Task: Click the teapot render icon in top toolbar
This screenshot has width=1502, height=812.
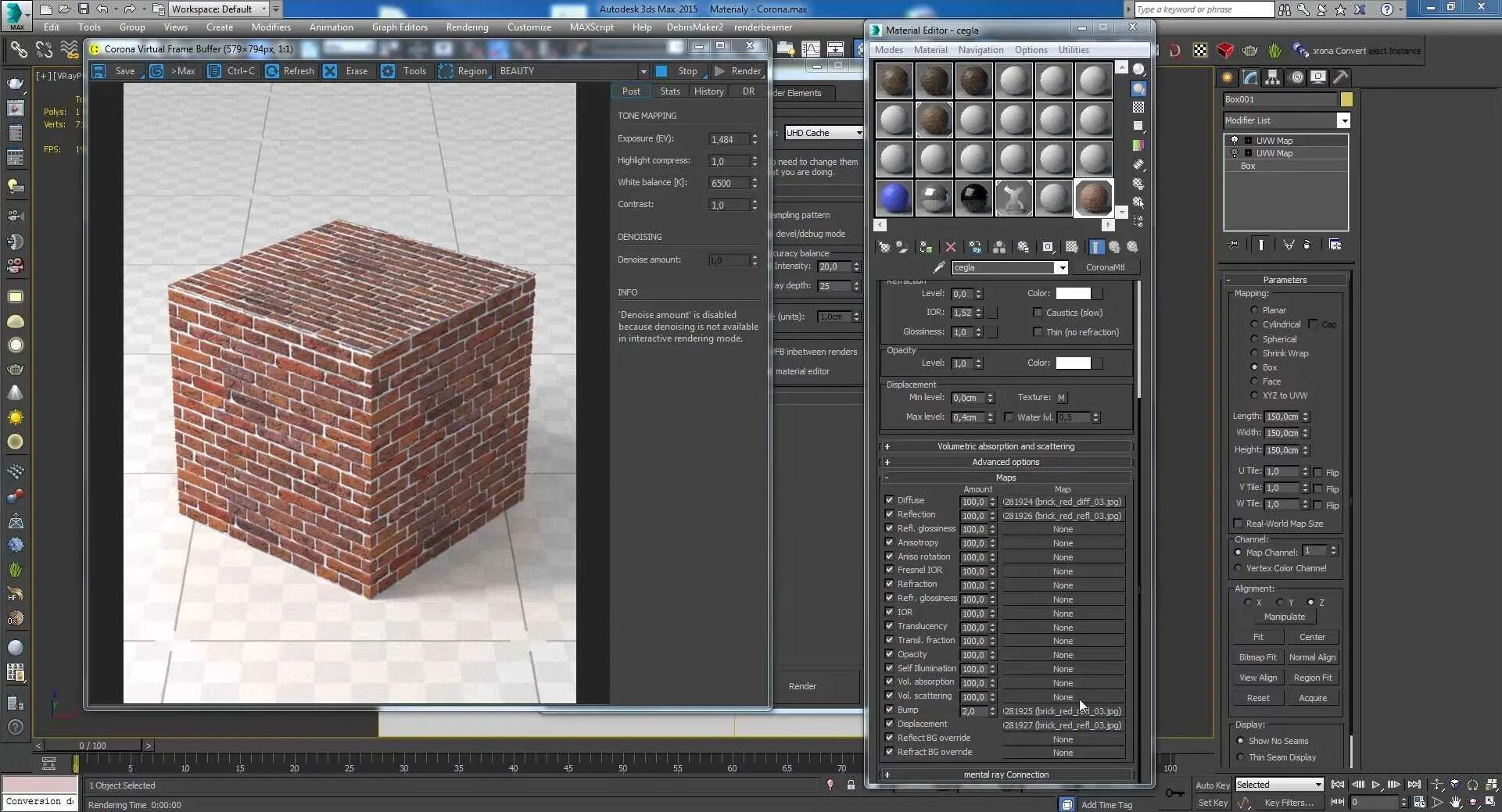Action: [x=1249, y=51]
